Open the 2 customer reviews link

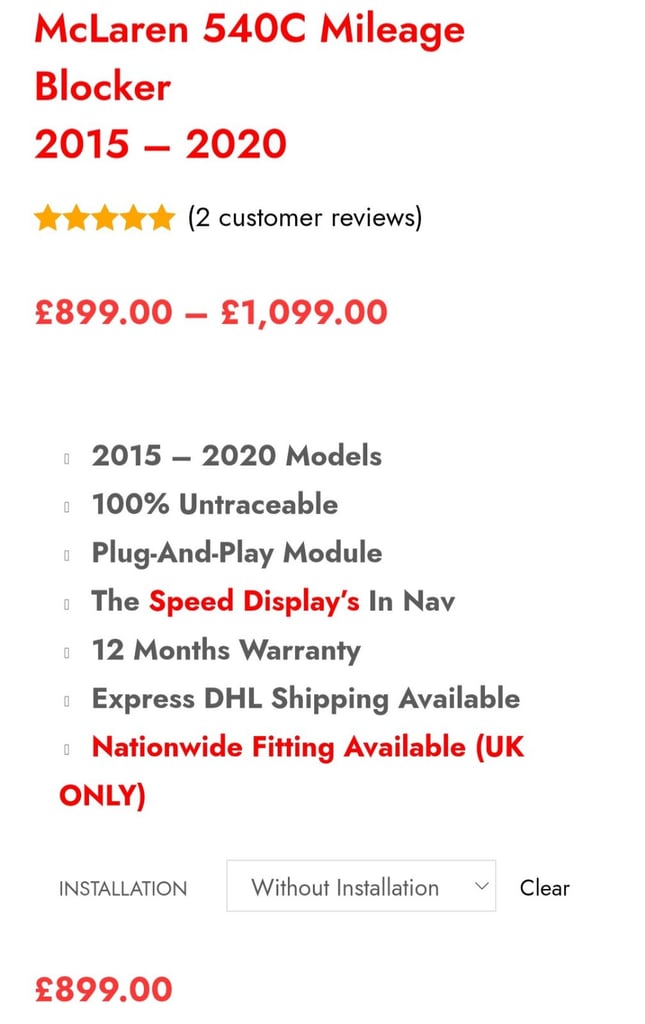click(x=305, y=217)
